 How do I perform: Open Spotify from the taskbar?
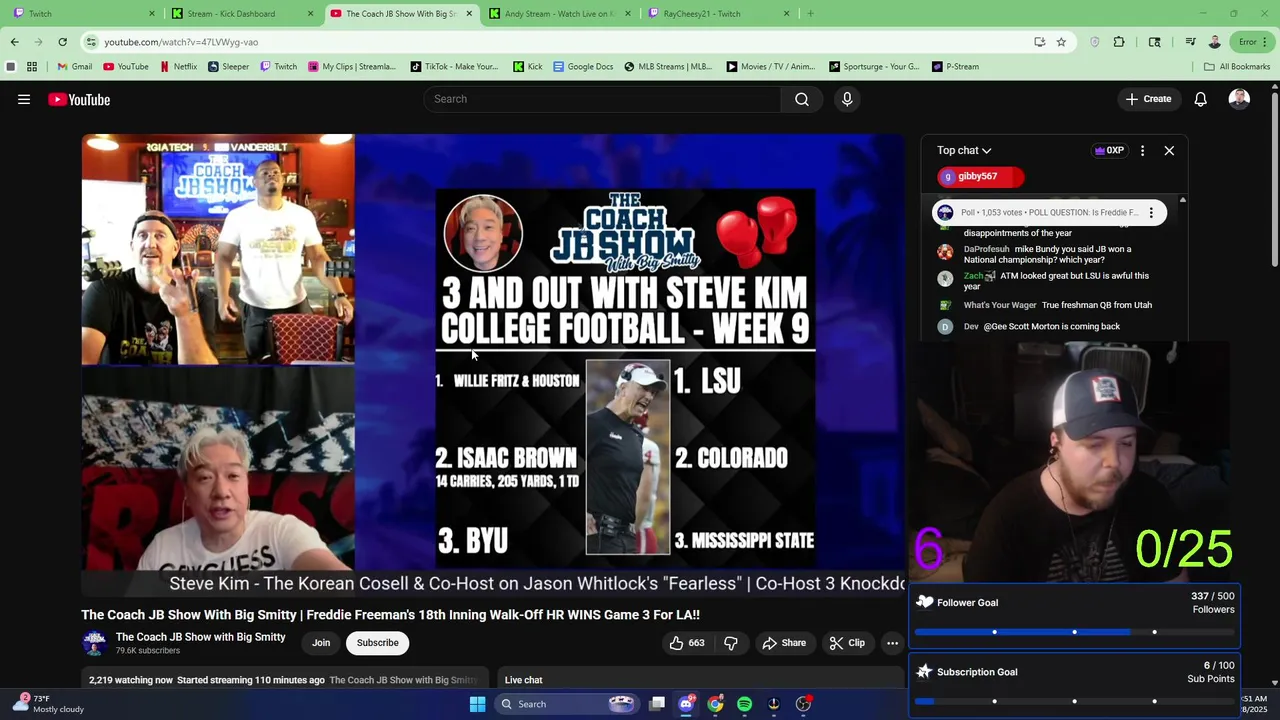pyautogui.click(x=744, y=704)
